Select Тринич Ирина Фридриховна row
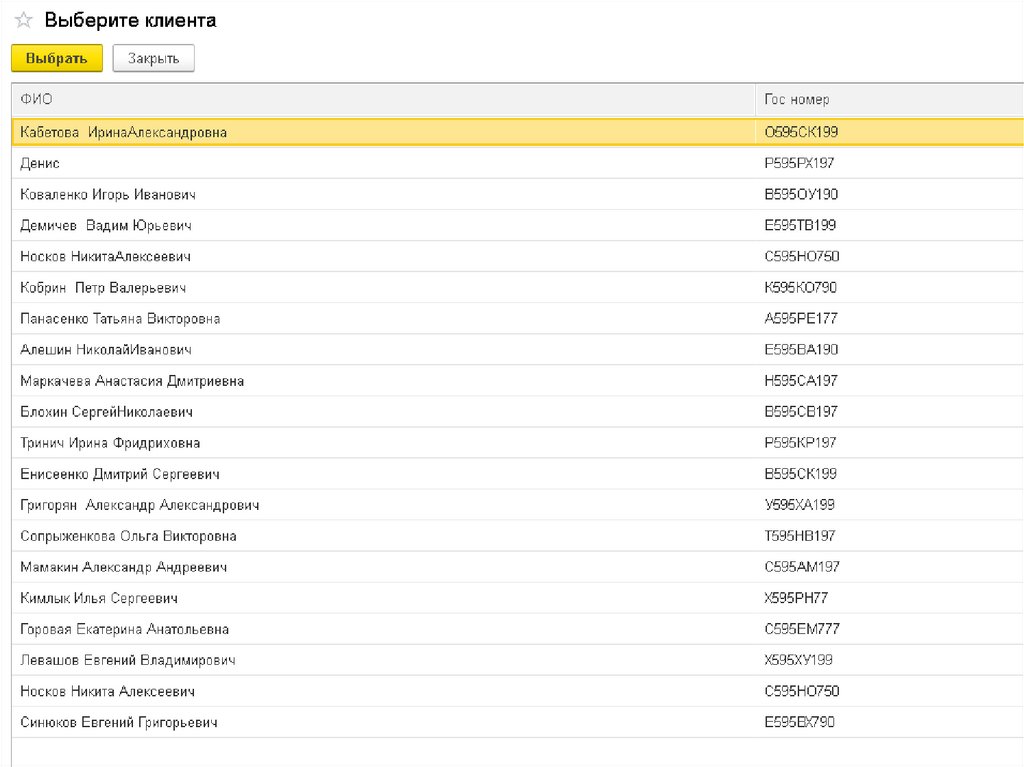The image size is (1024, 767). [x=110, y=443]
